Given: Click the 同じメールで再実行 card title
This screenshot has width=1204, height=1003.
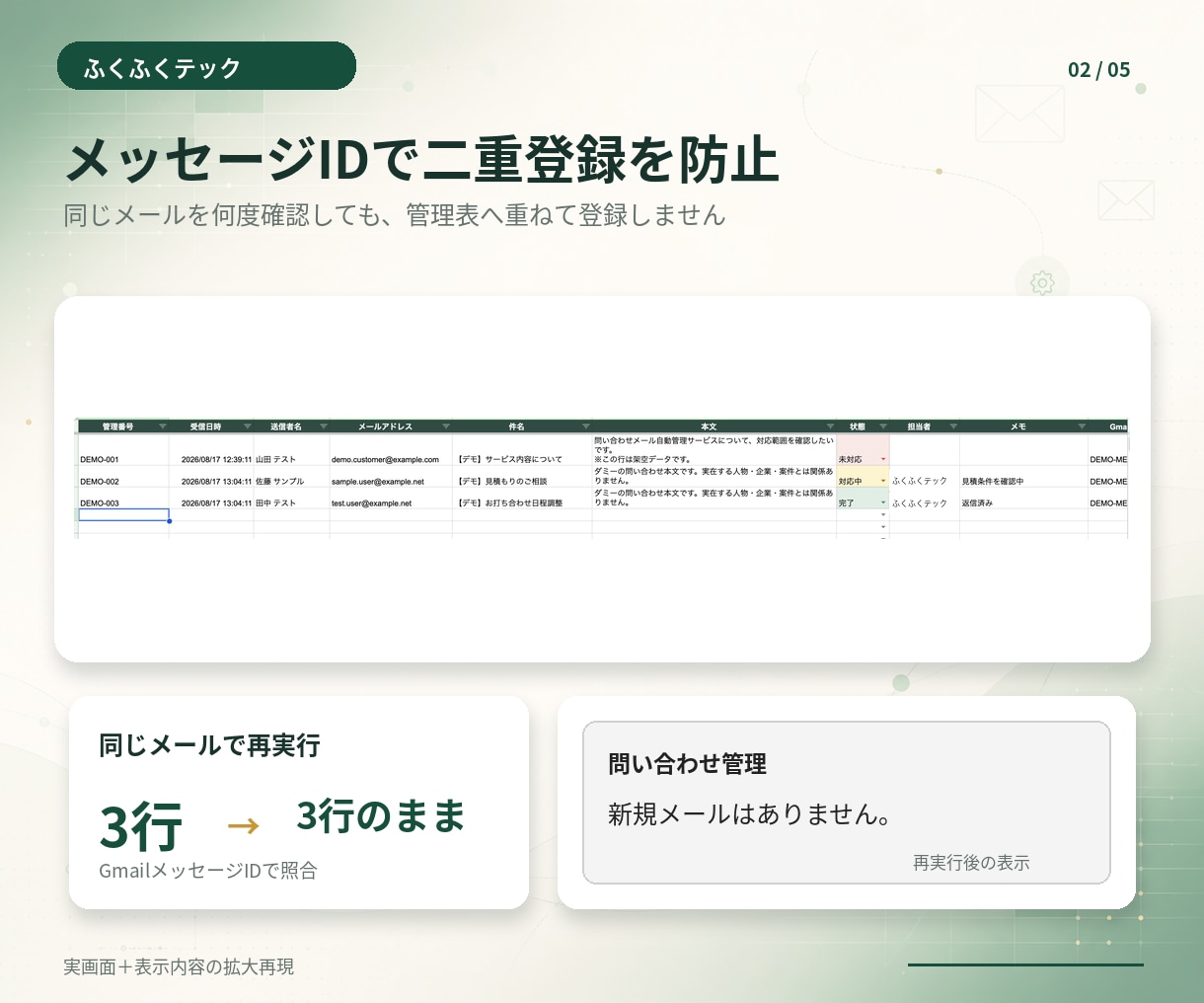Looking at the screenshot, I should pos(209,745).
